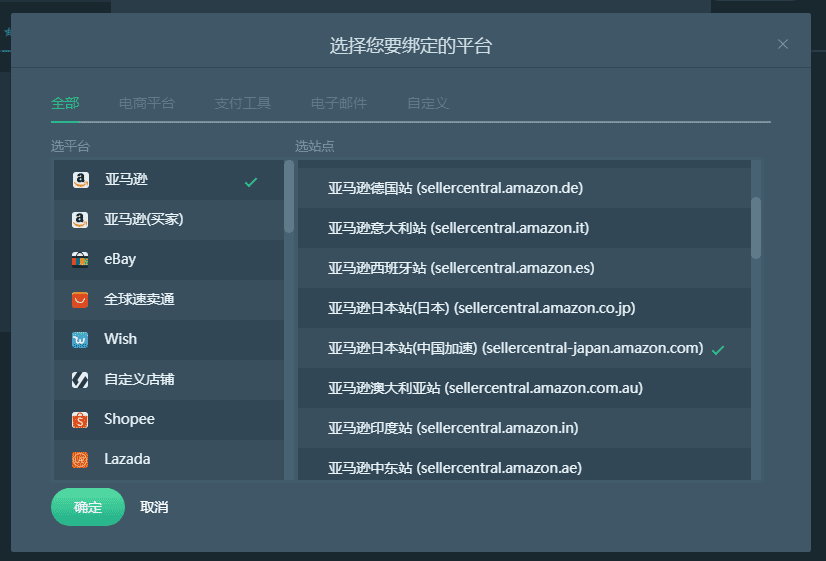Select Shopee platform row

169,420
